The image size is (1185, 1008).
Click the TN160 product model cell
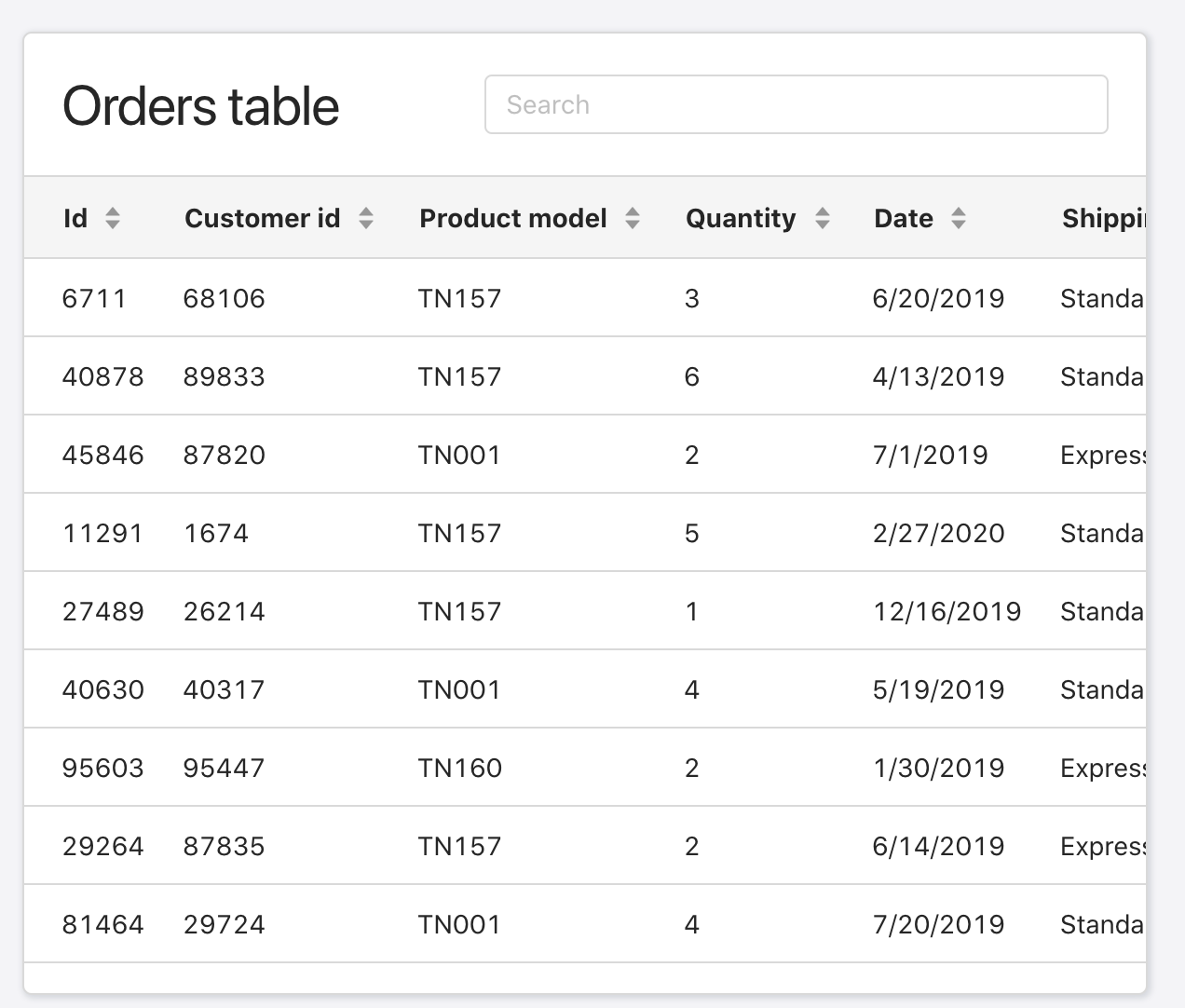[x=459, y=768]
